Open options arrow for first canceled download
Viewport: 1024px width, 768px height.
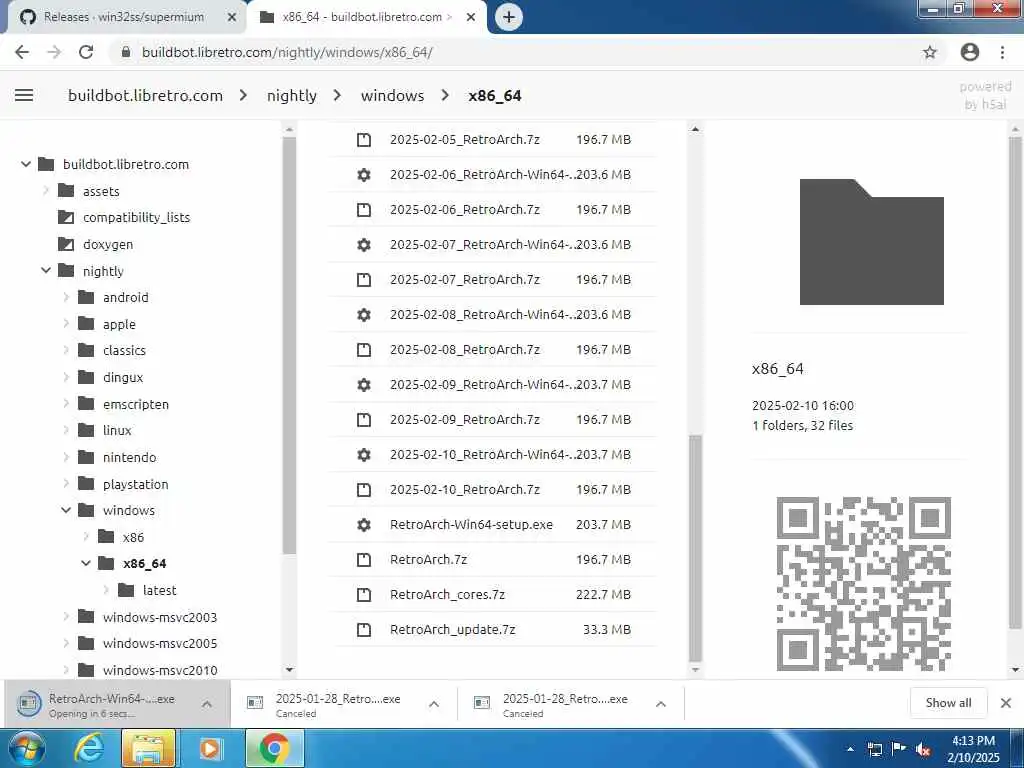(434, 704)
